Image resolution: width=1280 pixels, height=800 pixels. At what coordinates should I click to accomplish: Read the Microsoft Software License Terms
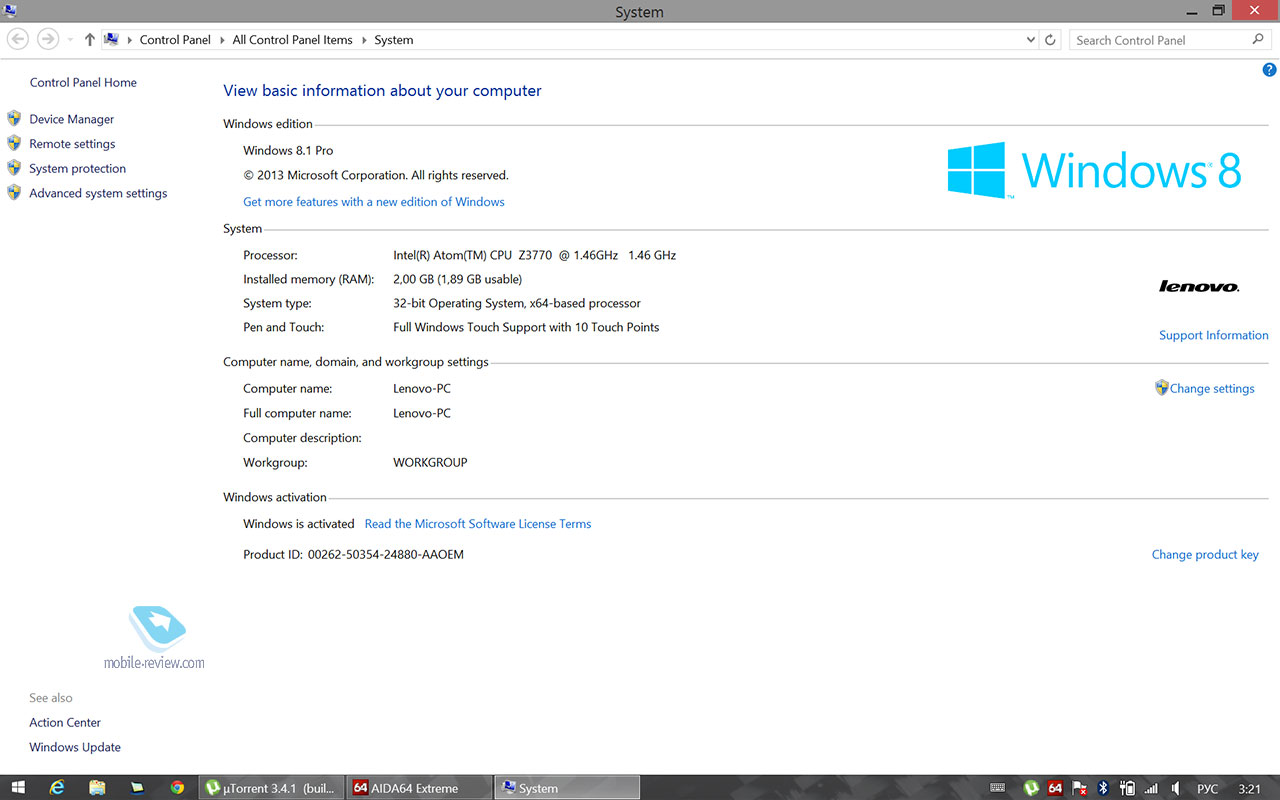point(478,524)
